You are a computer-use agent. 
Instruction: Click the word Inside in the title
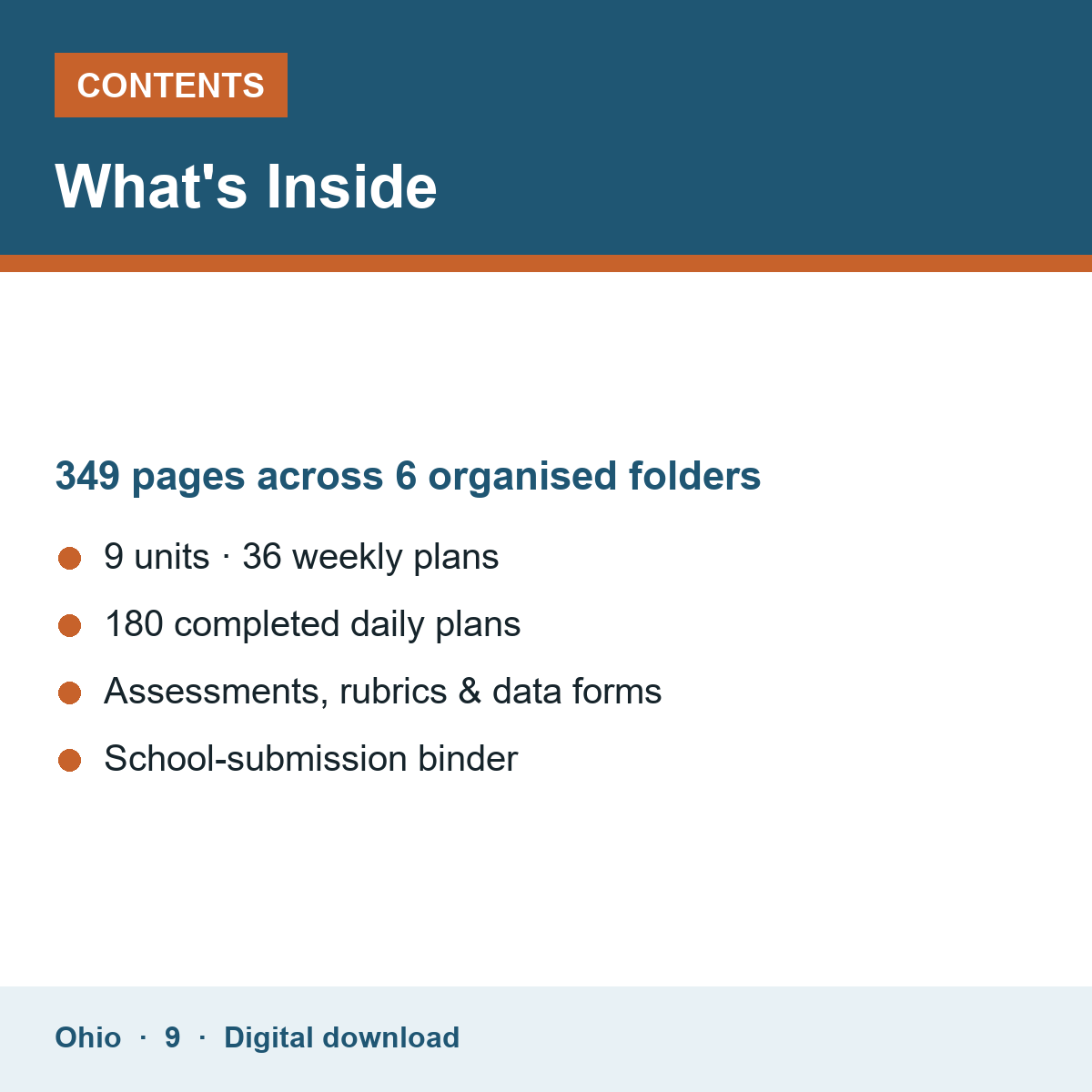coord(352,187)
